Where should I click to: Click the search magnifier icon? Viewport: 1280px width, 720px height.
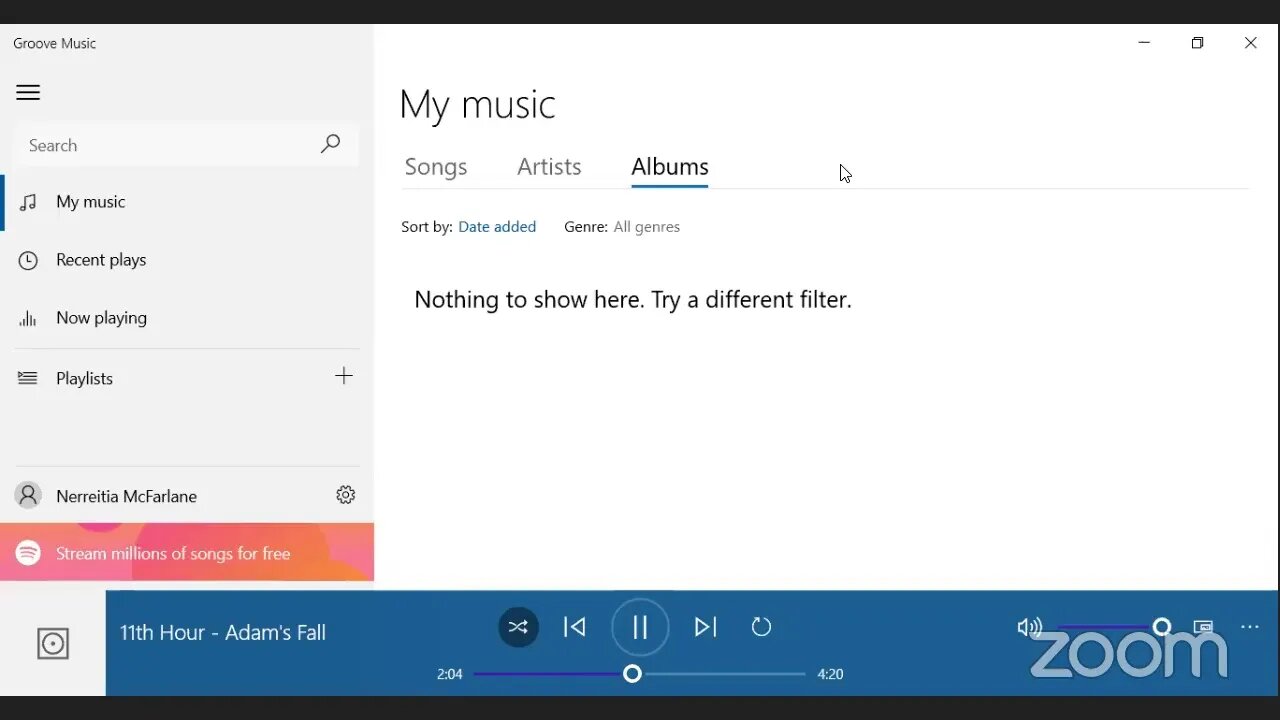click(x=330, y=145)
